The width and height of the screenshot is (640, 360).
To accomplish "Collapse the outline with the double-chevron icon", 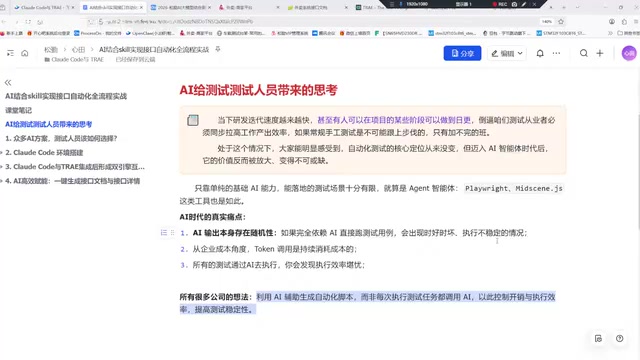I will (8, 82).
